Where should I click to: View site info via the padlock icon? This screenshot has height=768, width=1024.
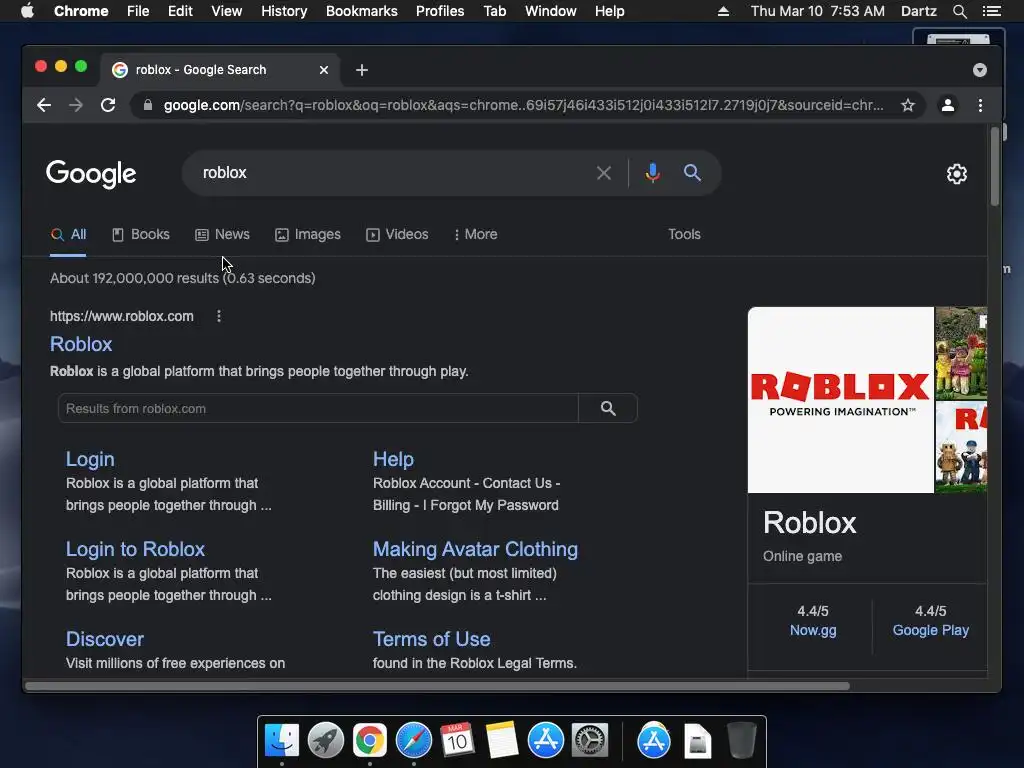pyautogui.click(x=148, y=105)
